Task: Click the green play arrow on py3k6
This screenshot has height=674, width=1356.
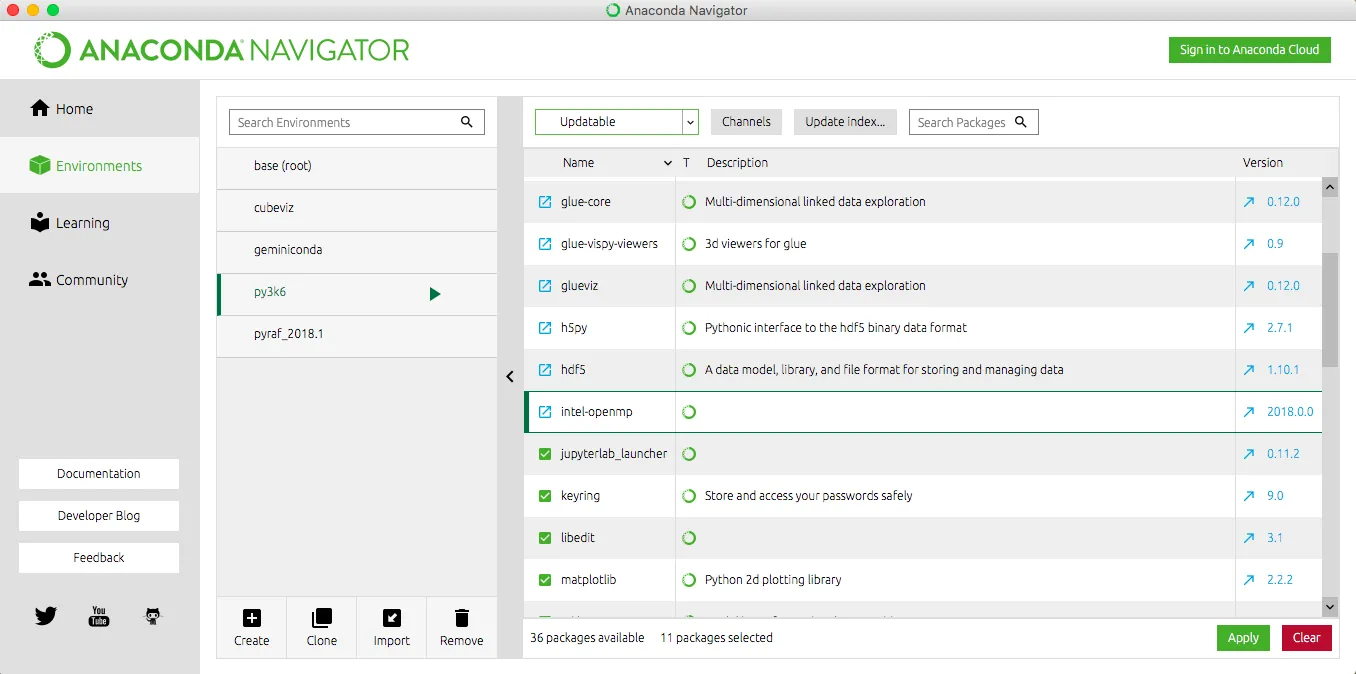Action: 435,294
